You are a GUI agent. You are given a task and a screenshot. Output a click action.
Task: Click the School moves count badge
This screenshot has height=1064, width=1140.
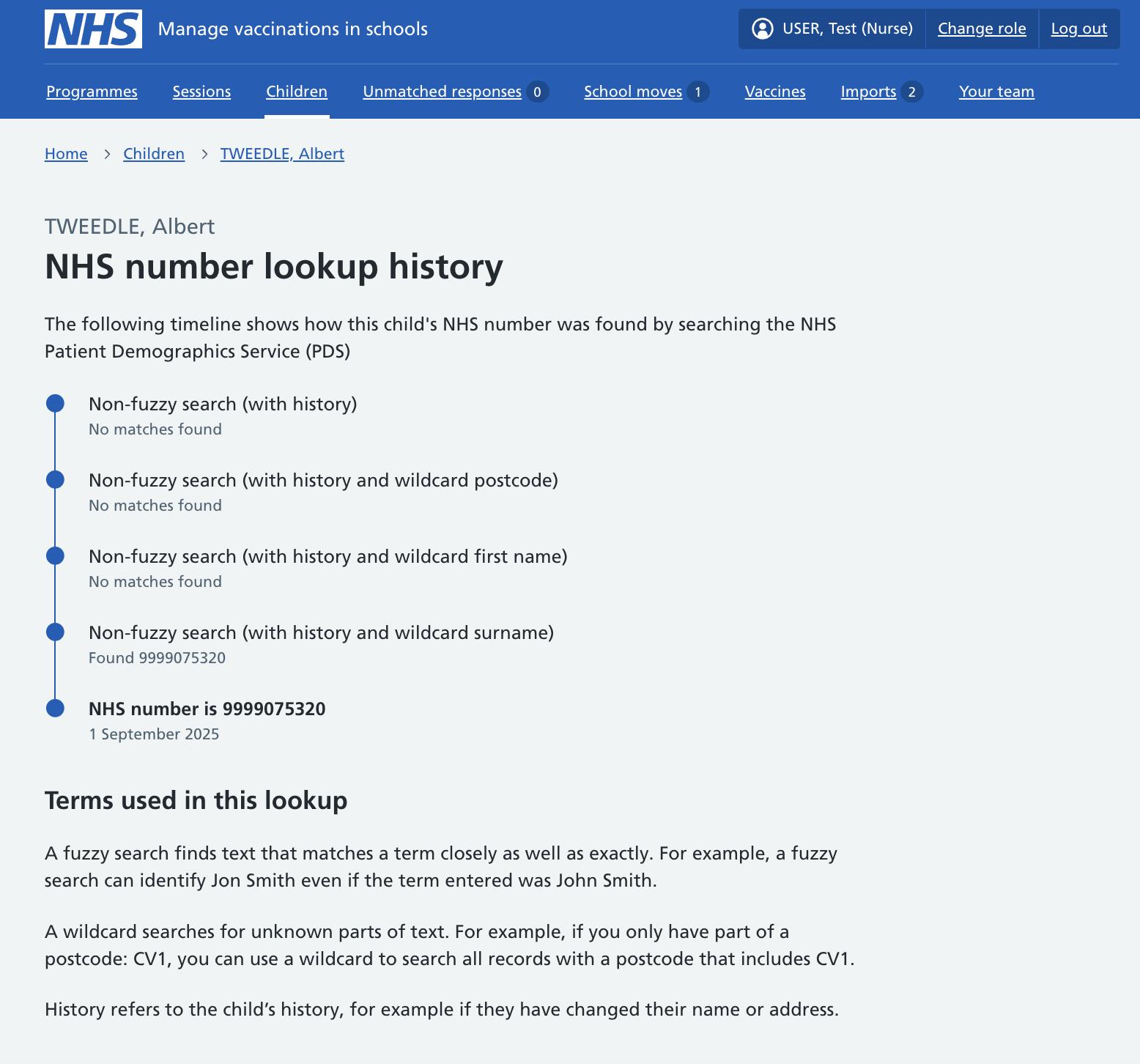point(697,92)
